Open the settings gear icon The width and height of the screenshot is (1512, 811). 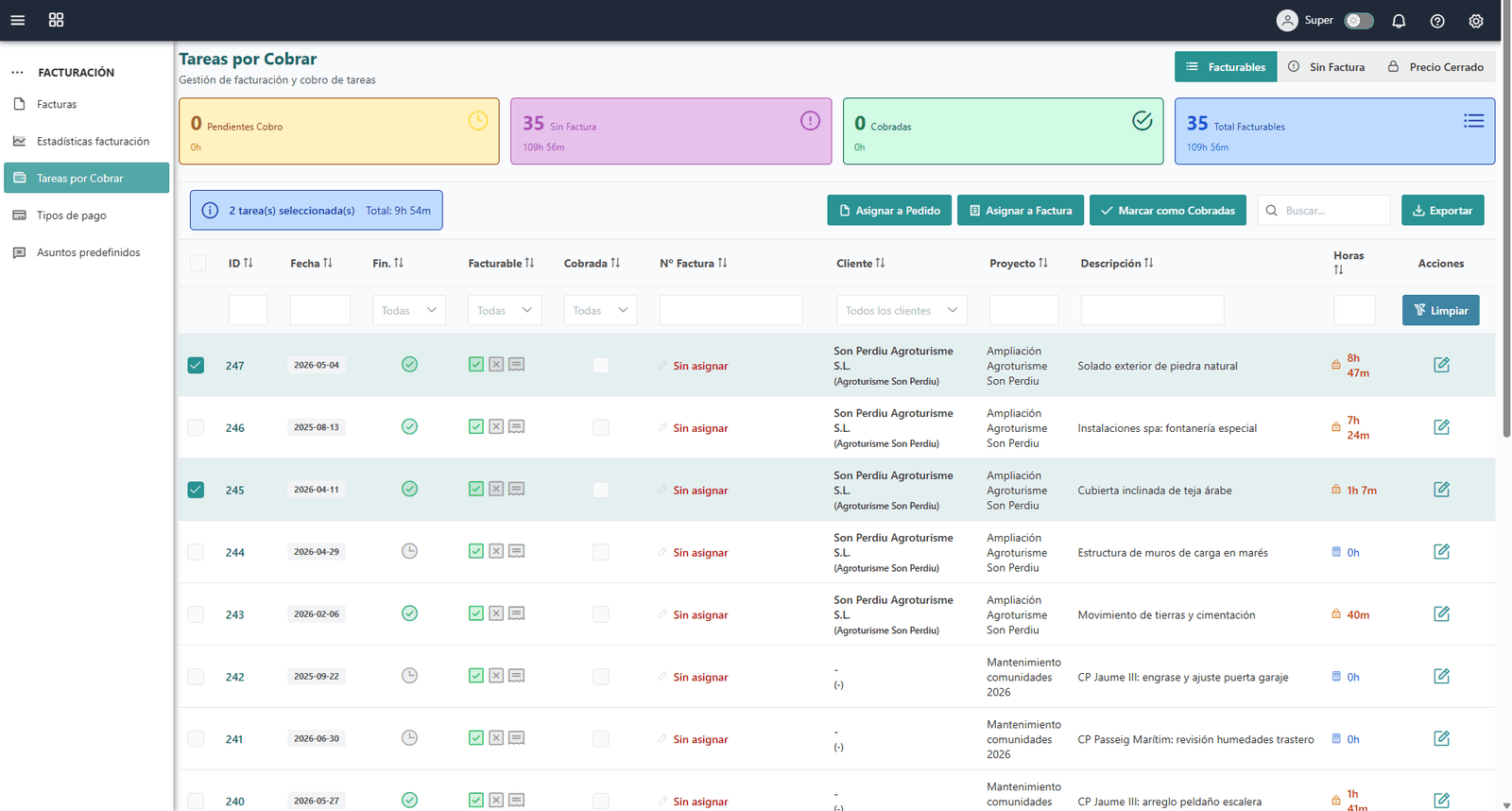point(1476,21)
